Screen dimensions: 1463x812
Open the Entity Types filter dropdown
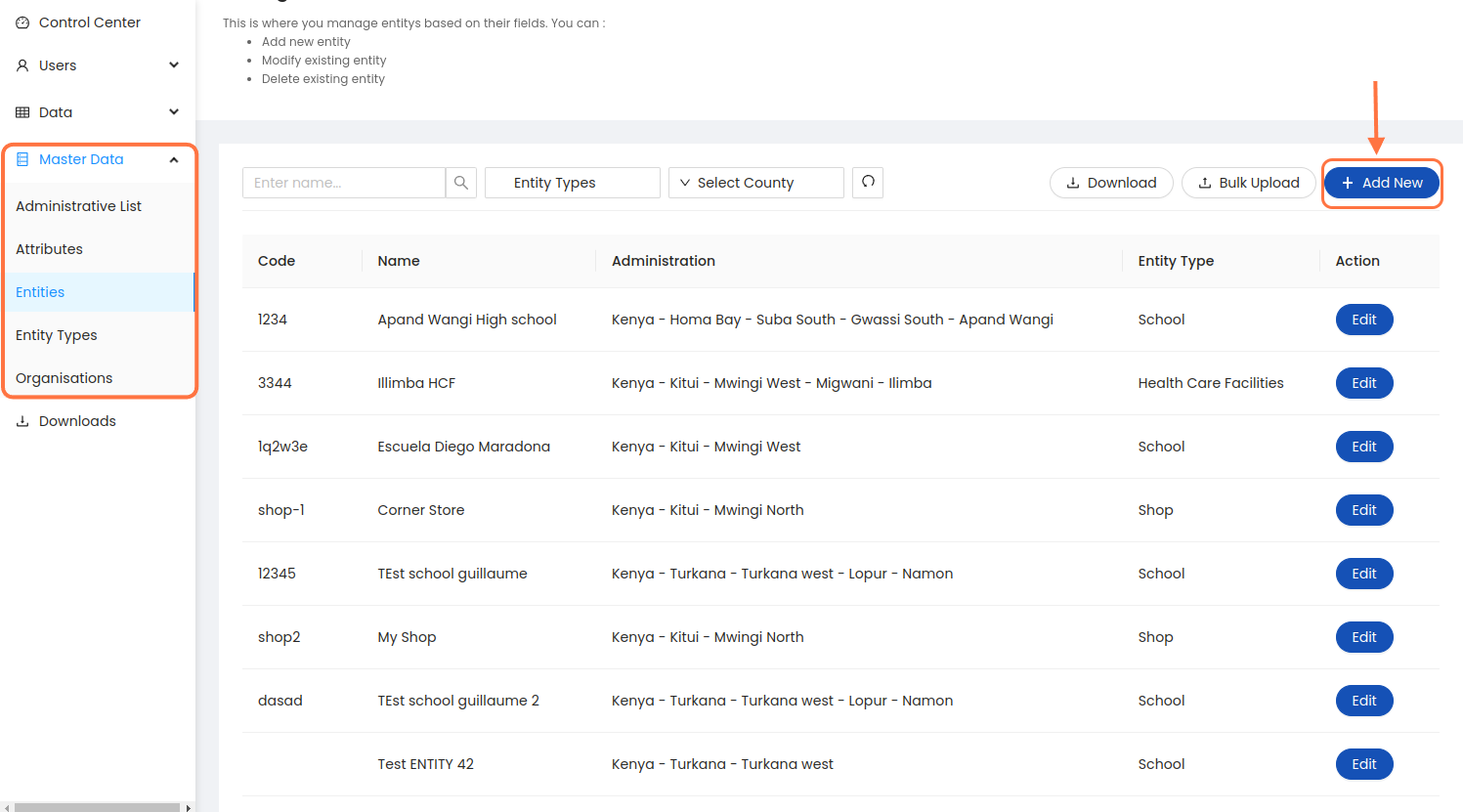573,183
